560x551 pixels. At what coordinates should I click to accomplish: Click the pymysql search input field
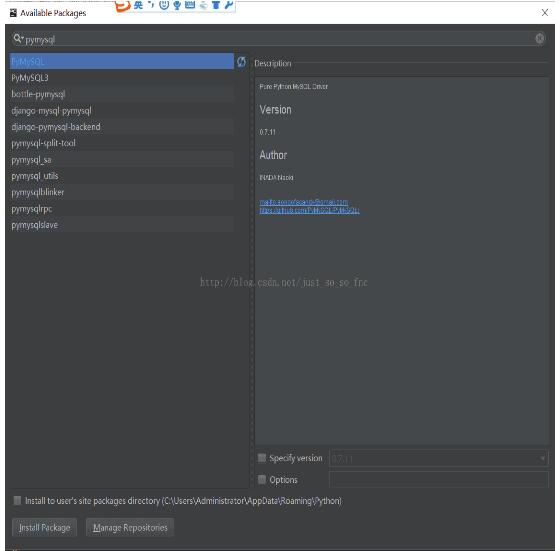tap(279, 39)
